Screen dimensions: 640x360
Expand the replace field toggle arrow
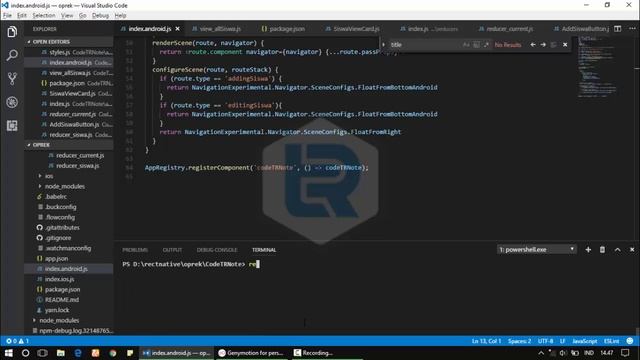[383, 44]
